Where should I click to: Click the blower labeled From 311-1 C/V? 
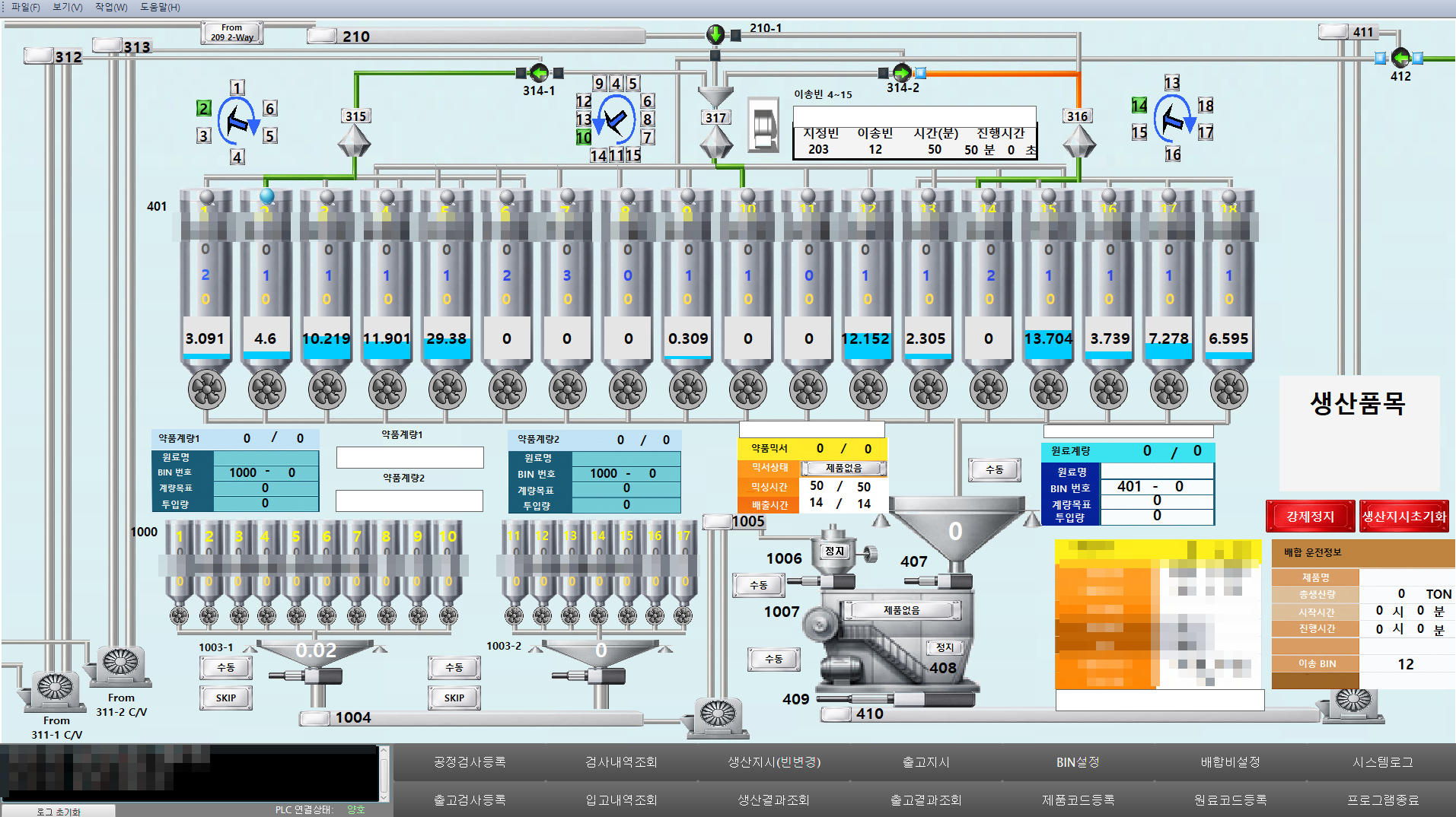pyautogui.click(x=55, y=687)
